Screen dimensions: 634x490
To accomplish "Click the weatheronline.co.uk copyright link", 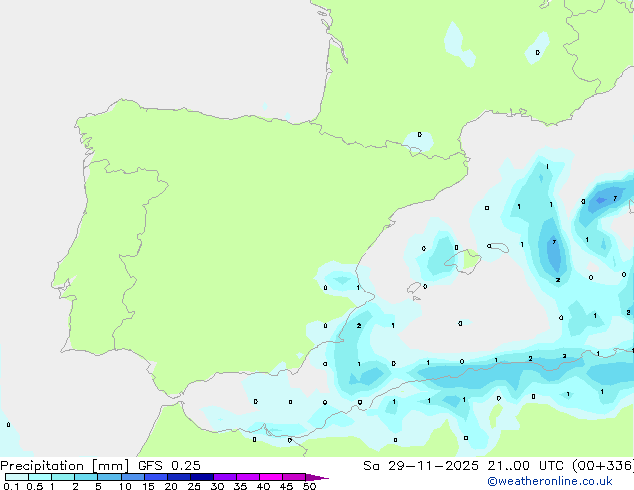I will point(550,481).
